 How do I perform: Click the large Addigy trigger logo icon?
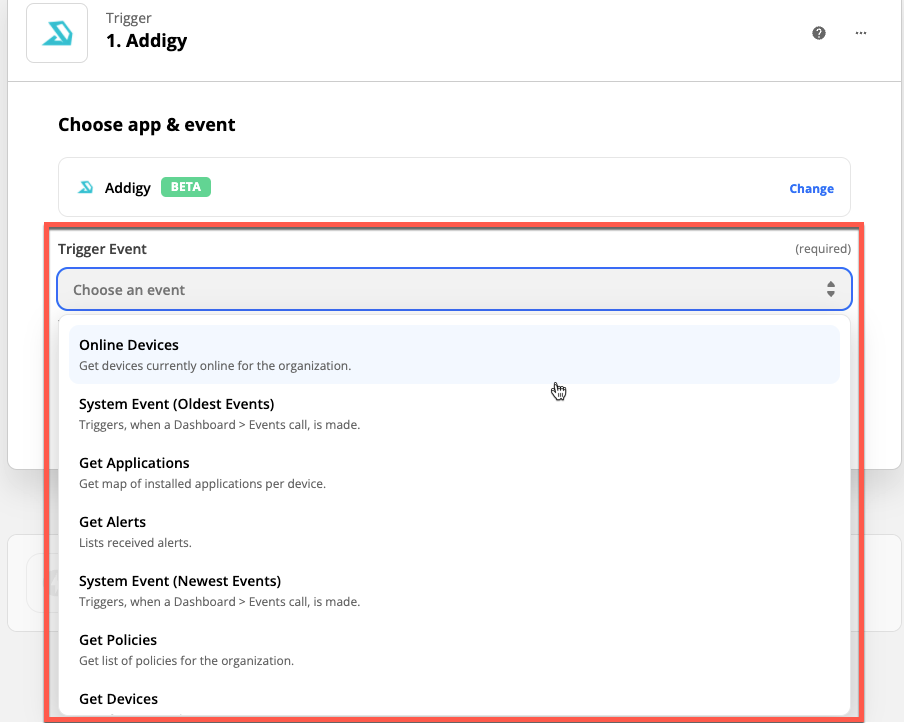click(x=57, y=33)
